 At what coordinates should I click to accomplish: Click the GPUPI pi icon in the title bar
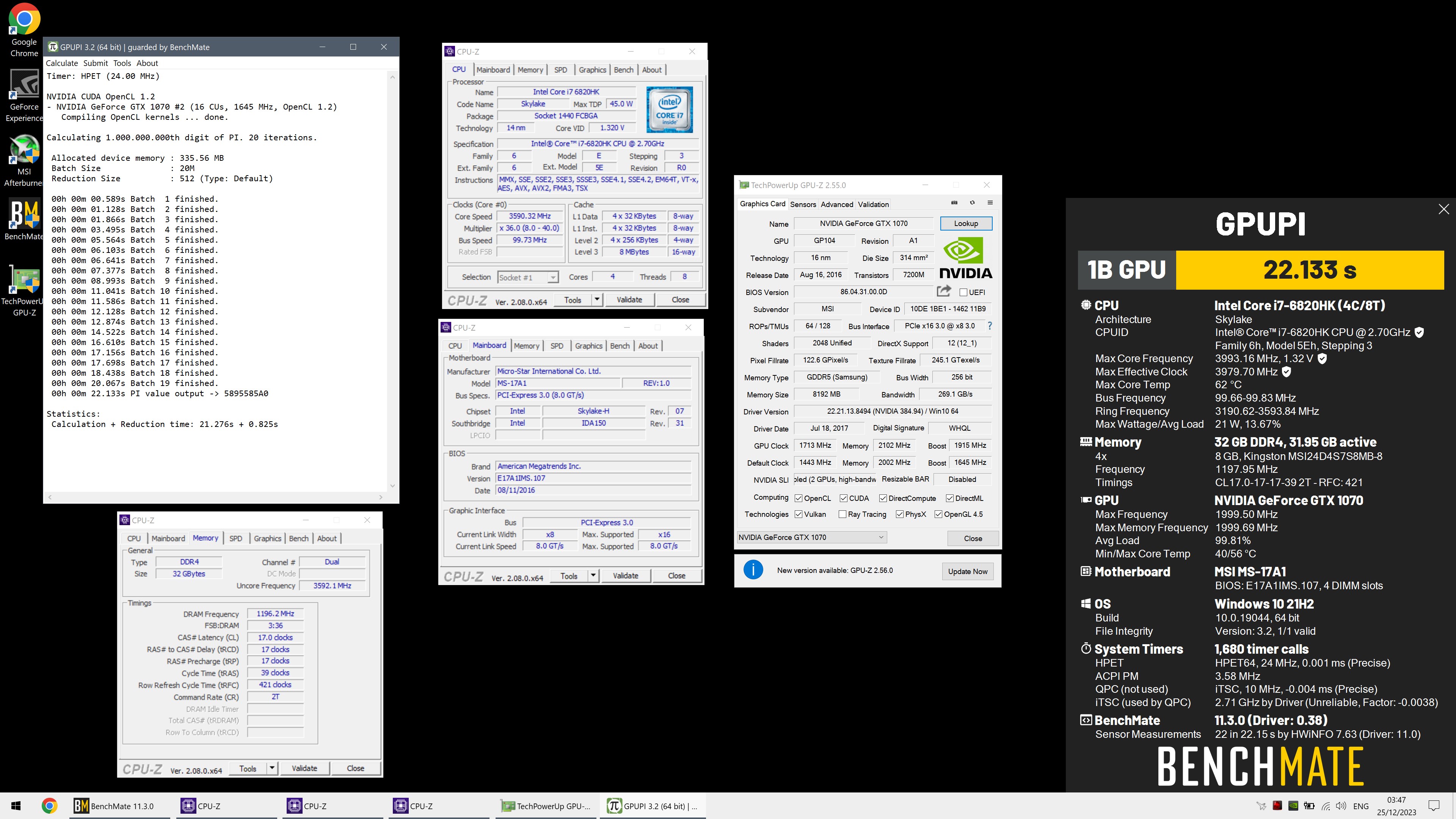(x=53, y=47)
